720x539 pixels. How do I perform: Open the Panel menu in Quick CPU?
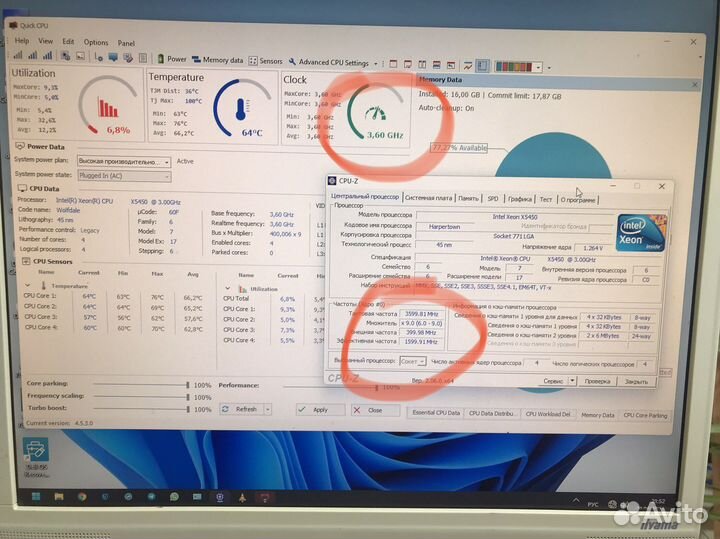pyautogui.click(x=126, y=43)
